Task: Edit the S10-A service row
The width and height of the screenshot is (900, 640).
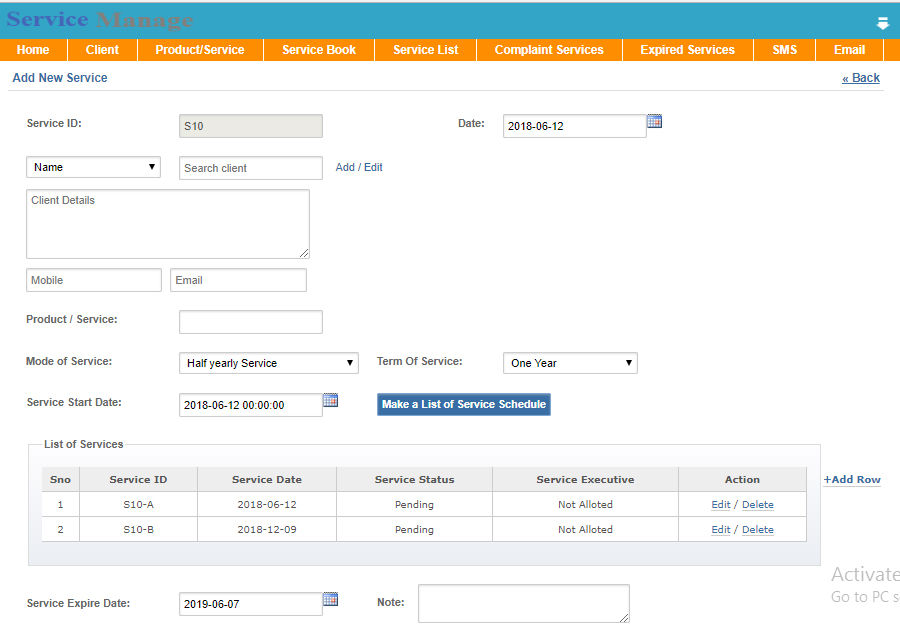Action: point(720,505)
